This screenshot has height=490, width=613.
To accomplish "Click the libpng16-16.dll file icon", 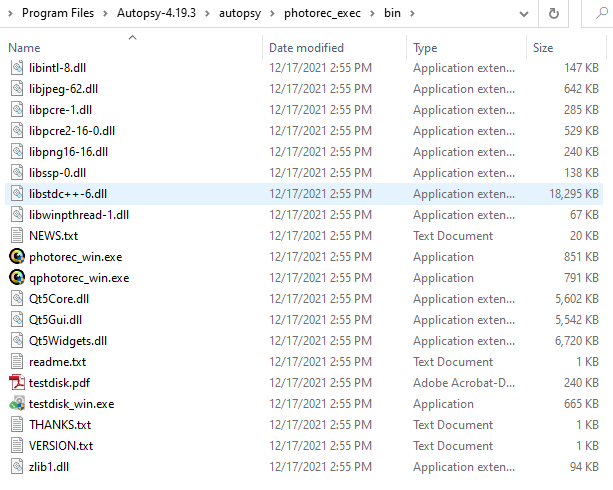I will point(17,152).
